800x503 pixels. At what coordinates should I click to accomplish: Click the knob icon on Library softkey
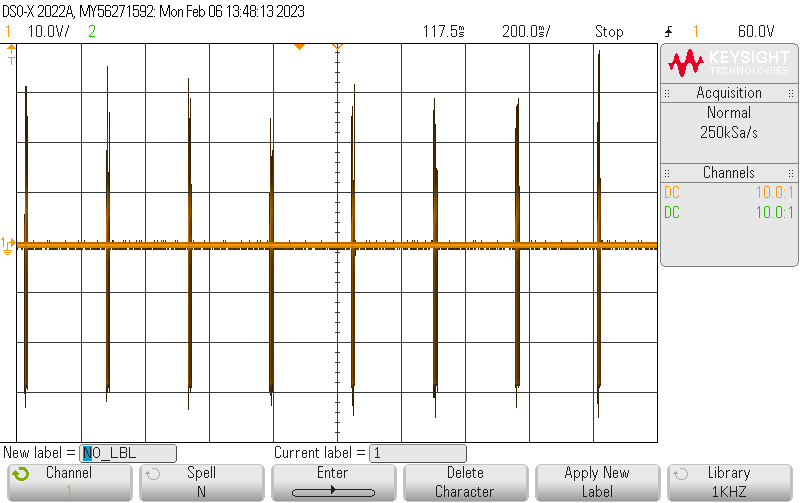680,474
